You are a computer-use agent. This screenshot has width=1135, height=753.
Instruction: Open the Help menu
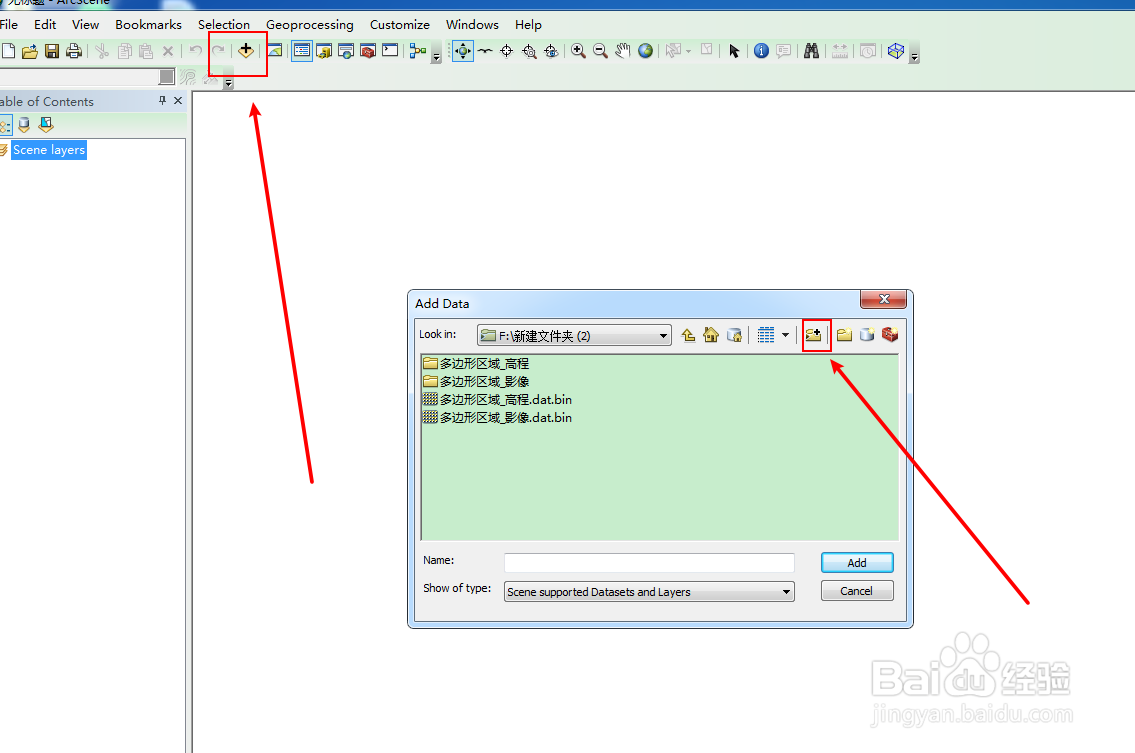tap(528, 25)
